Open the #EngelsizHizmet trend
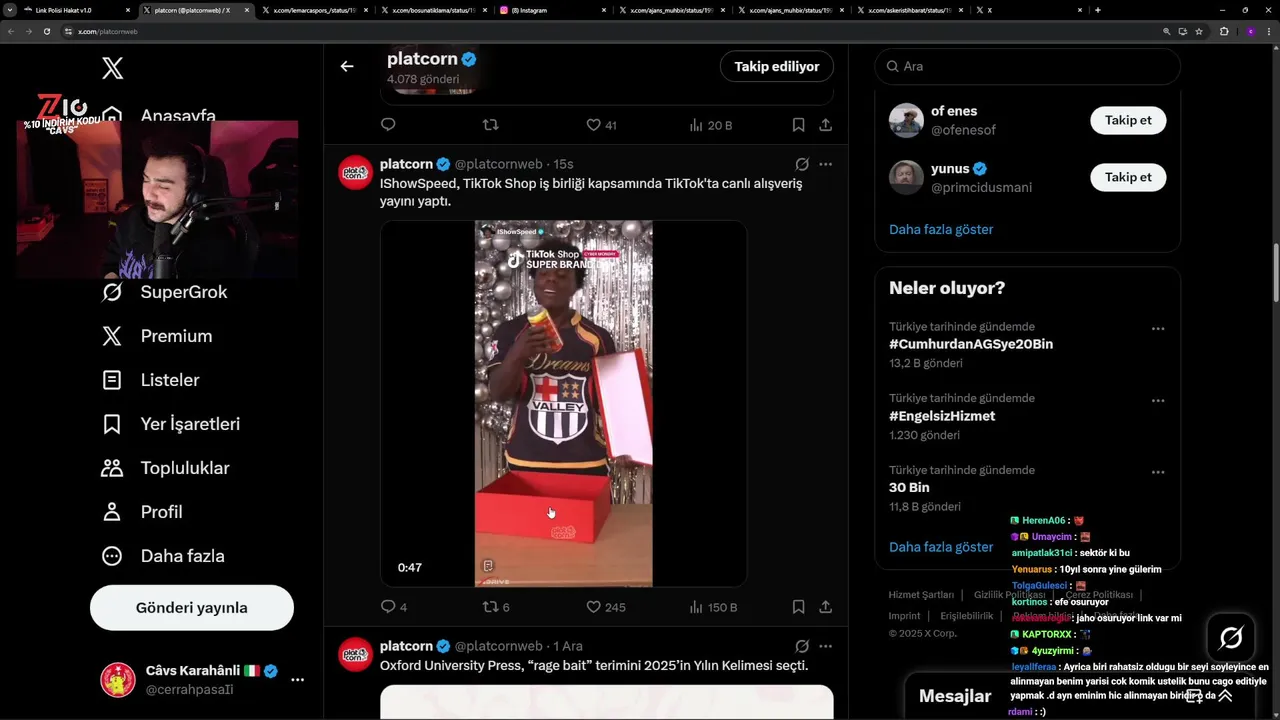The image size is (1280, 720). tap(942, 416)
